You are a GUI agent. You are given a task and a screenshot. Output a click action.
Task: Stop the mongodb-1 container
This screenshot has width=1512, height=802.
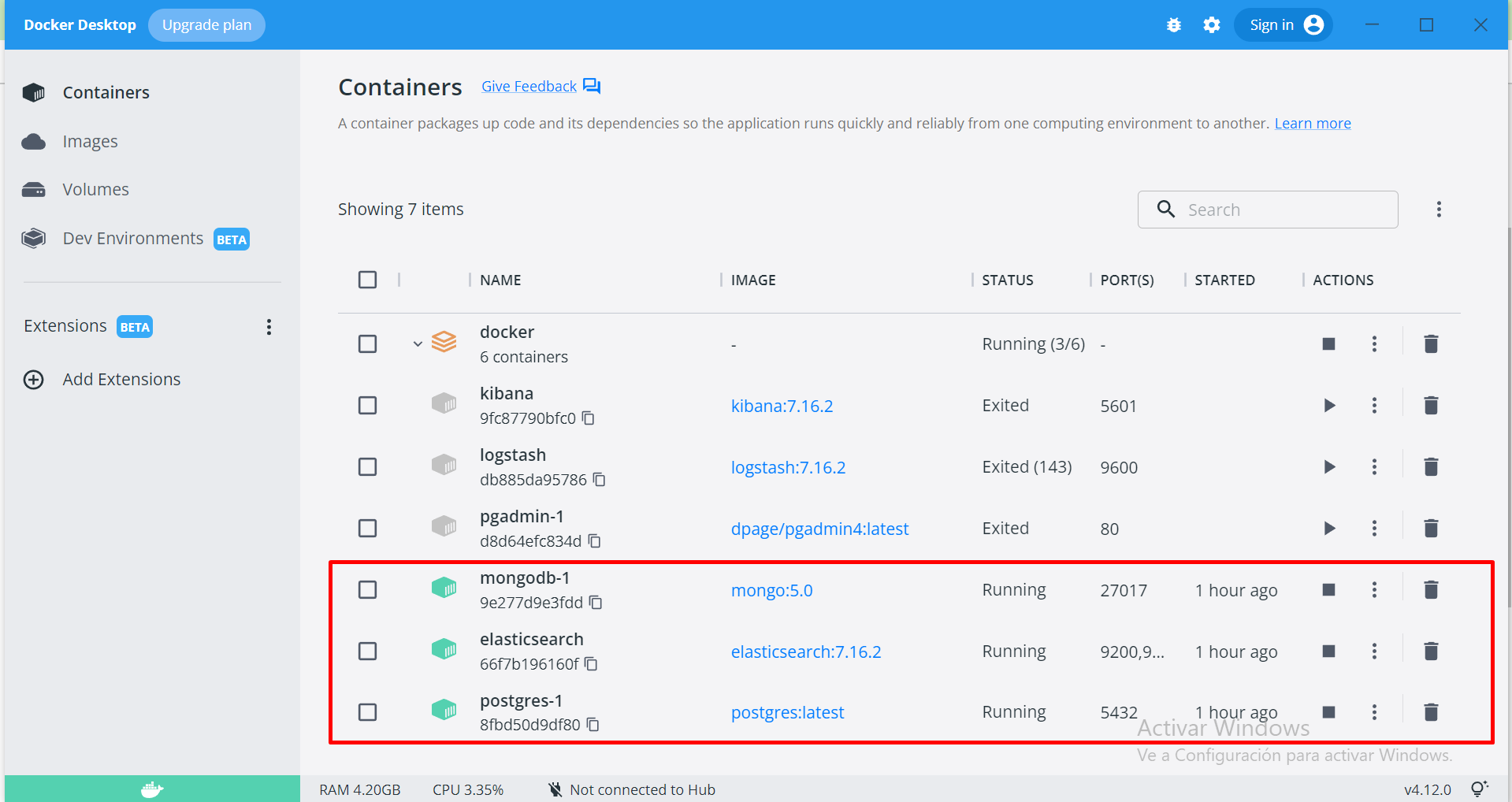(1328, 589)
